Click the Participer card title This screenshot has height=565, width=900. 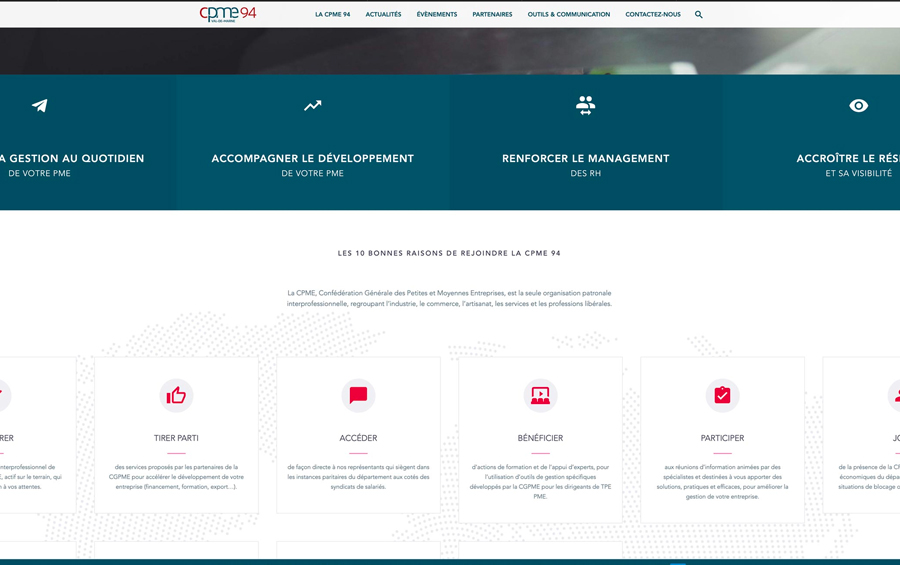point(722,438)
